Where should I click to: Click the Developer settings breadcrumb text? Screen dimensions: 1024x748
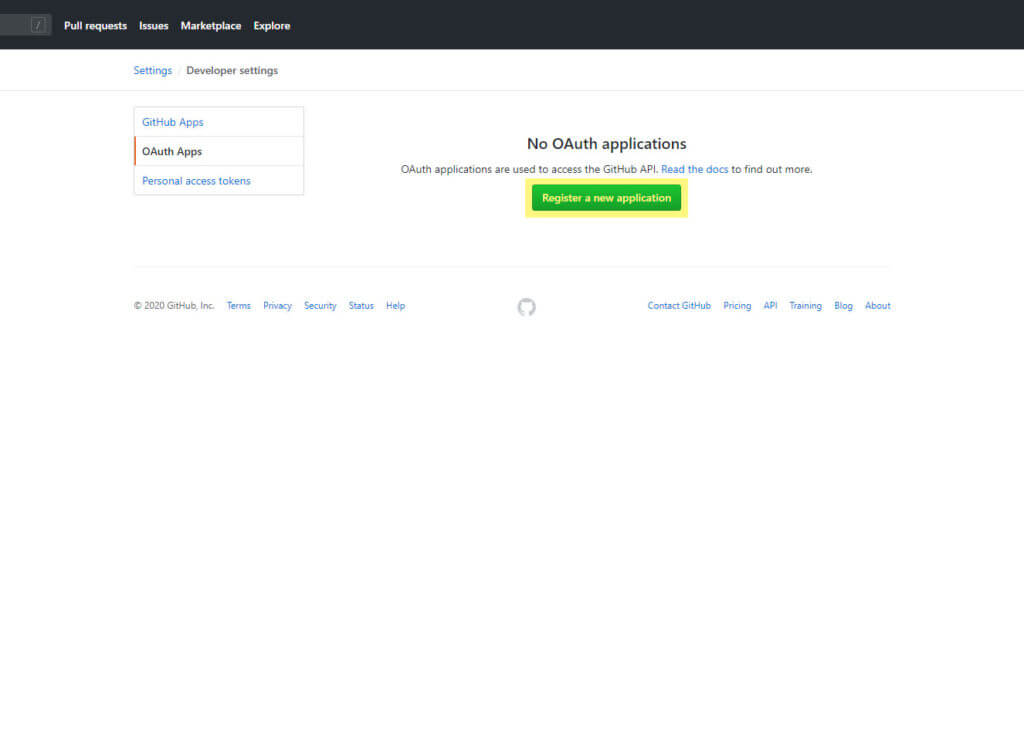232,71
